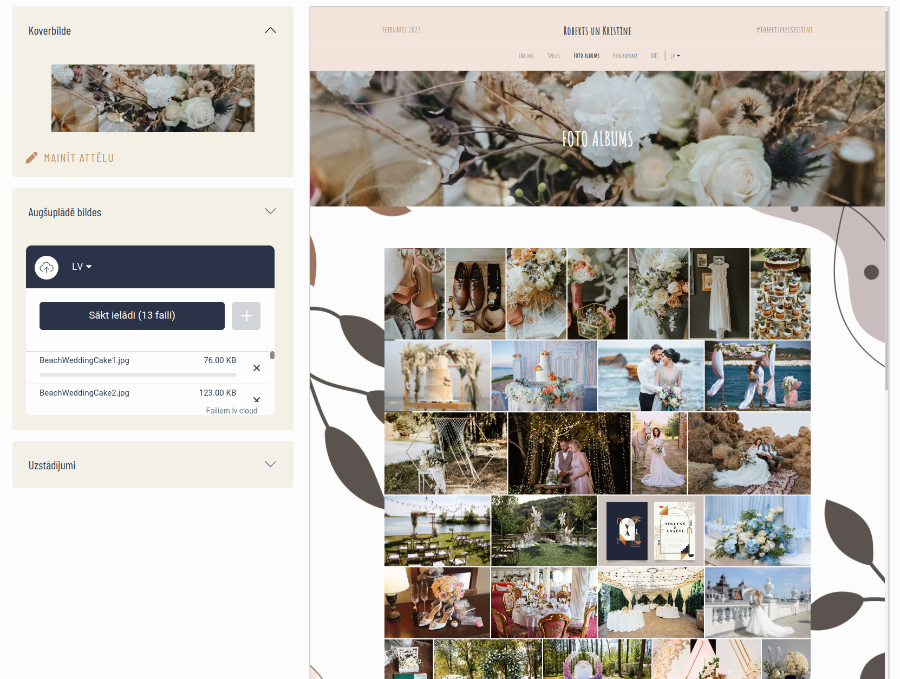Open the cupcake tower photo in gallery

pyautogui.click(x=780, y=294)
